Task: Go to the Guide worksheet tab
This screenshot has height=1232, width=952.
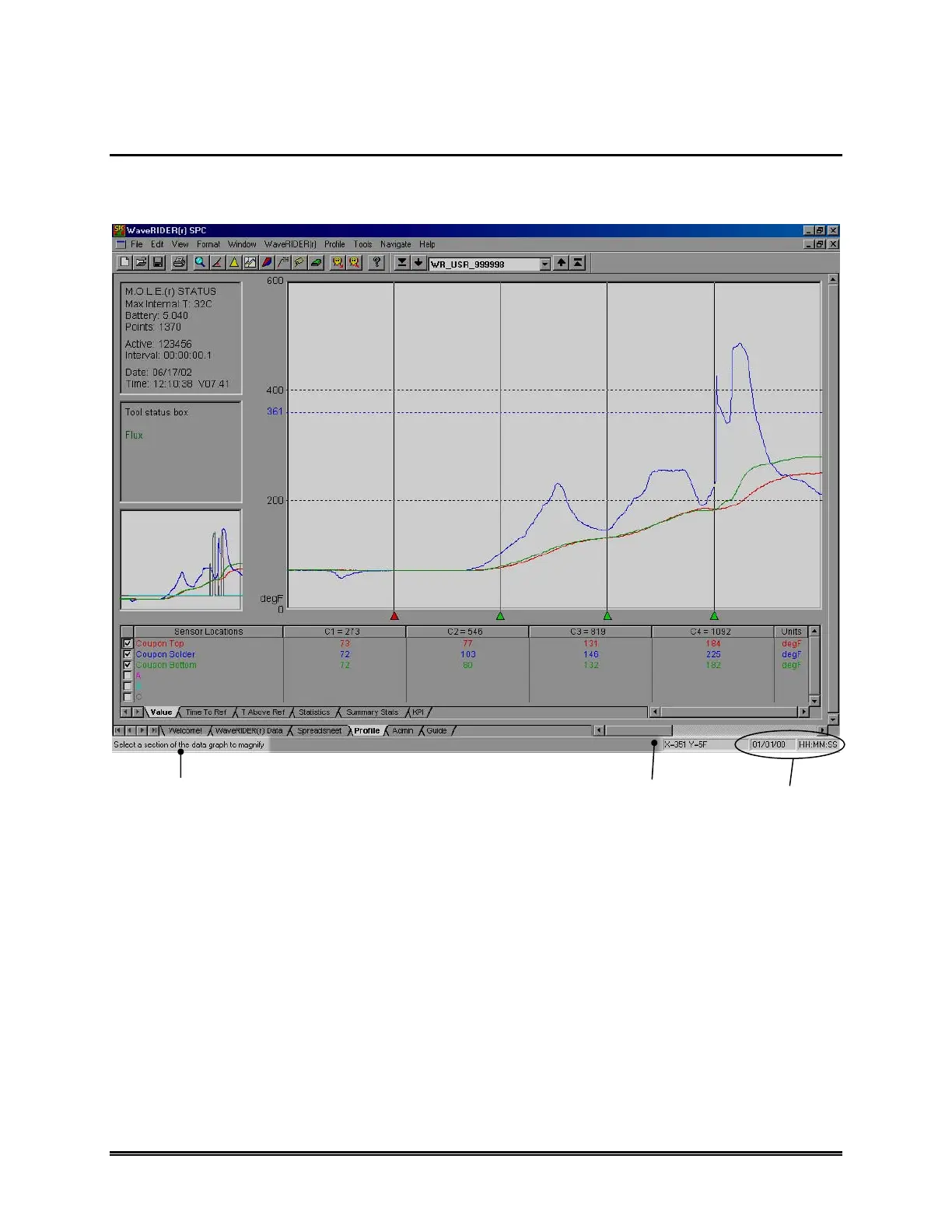Action: [x=436, y=731]
